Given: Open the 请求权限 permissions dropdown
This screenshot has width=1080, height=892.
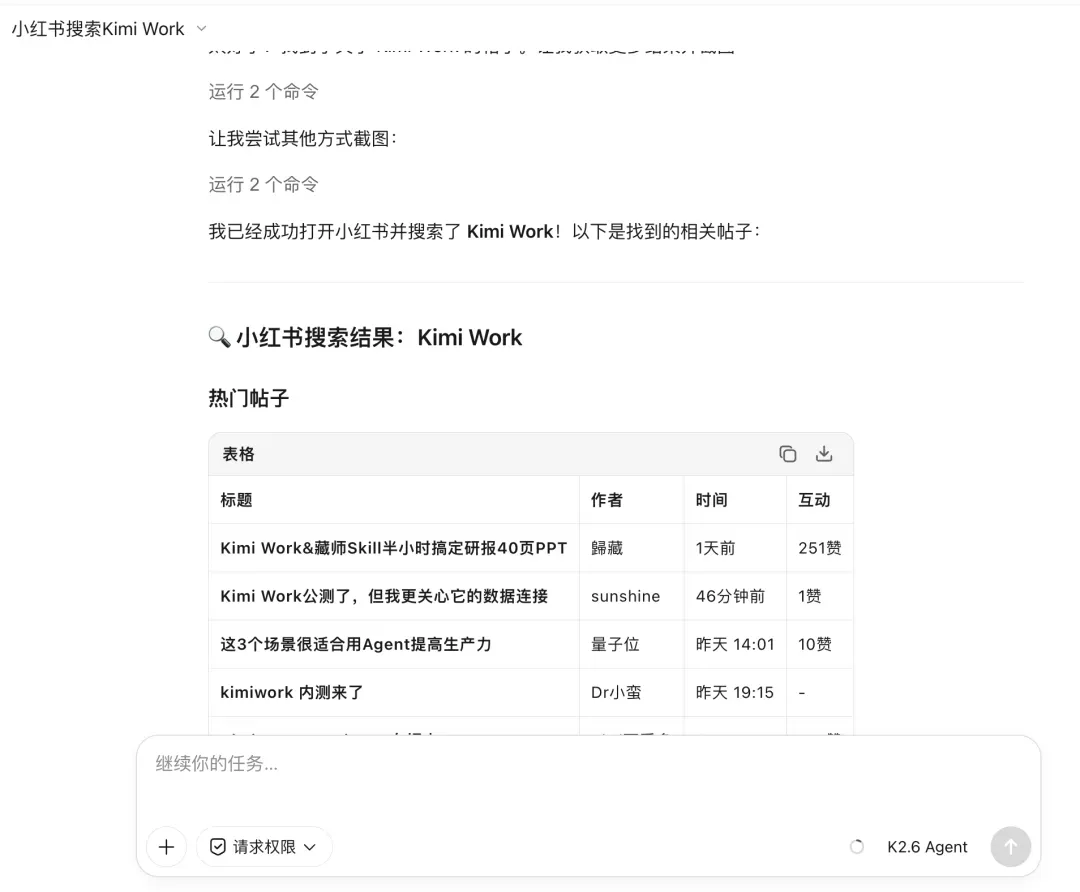Looking at the screenshot, I should coord(264,847).
